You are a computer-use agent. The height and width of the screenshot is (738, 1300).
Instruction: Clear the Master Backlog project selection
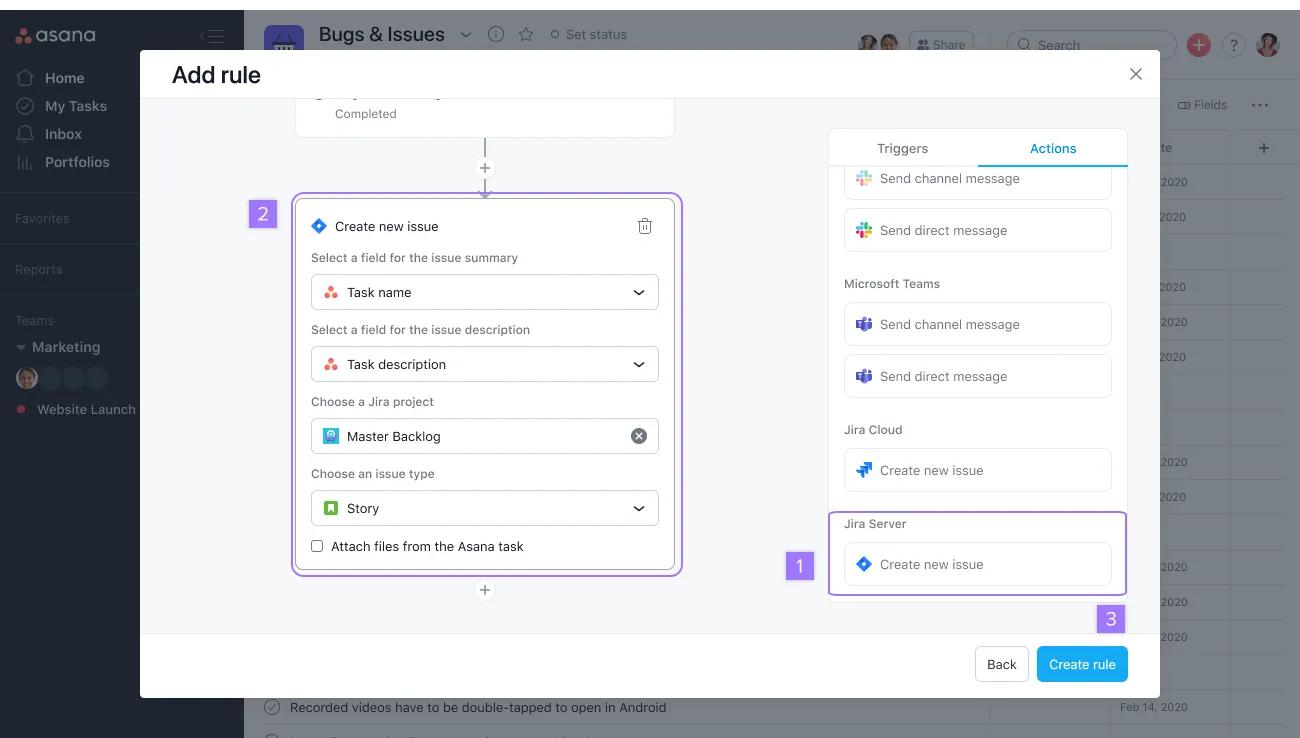[639, 435]
